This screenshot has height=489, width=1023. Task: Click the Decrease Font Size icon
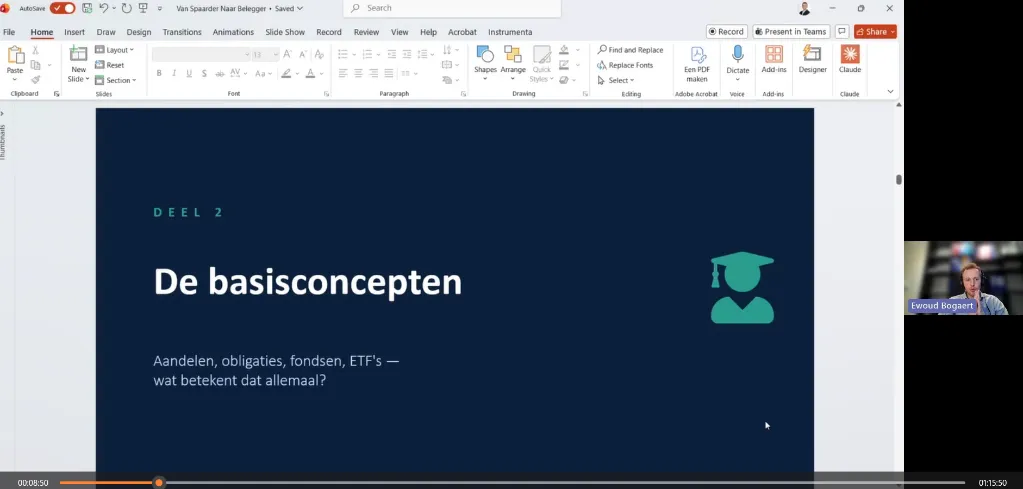tap(303, 54)
